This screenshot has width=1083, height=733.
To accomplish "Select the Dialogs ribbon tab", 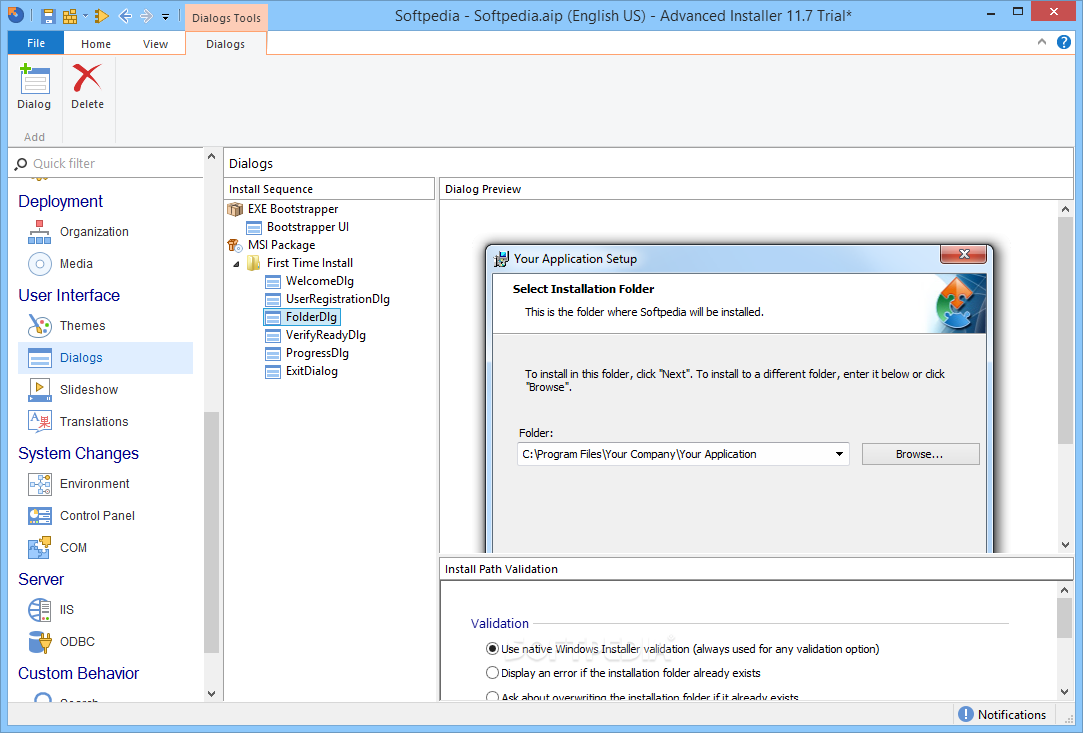I will [225, 44].
